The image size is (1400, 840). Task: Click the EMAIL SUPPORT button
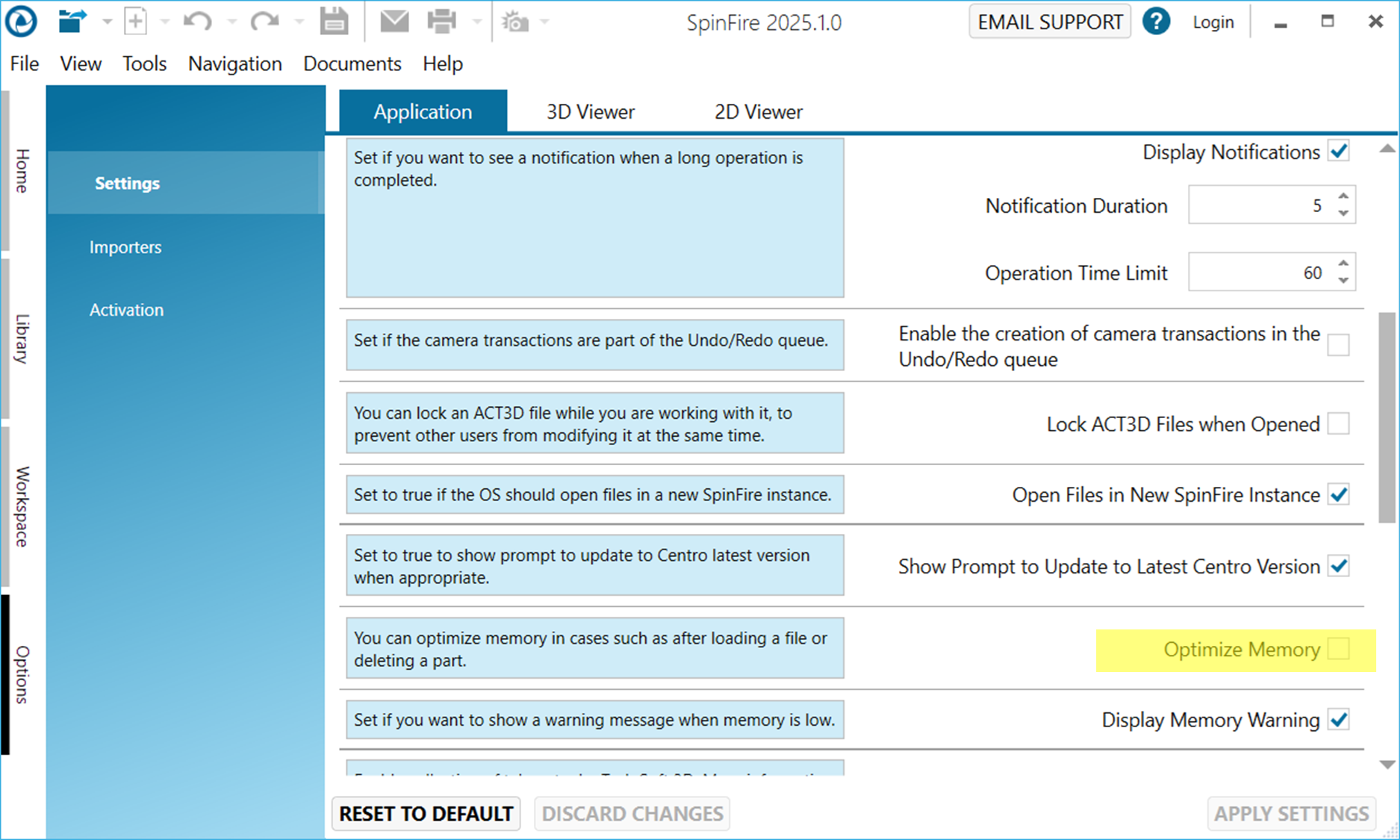(x=1049, y=22)
